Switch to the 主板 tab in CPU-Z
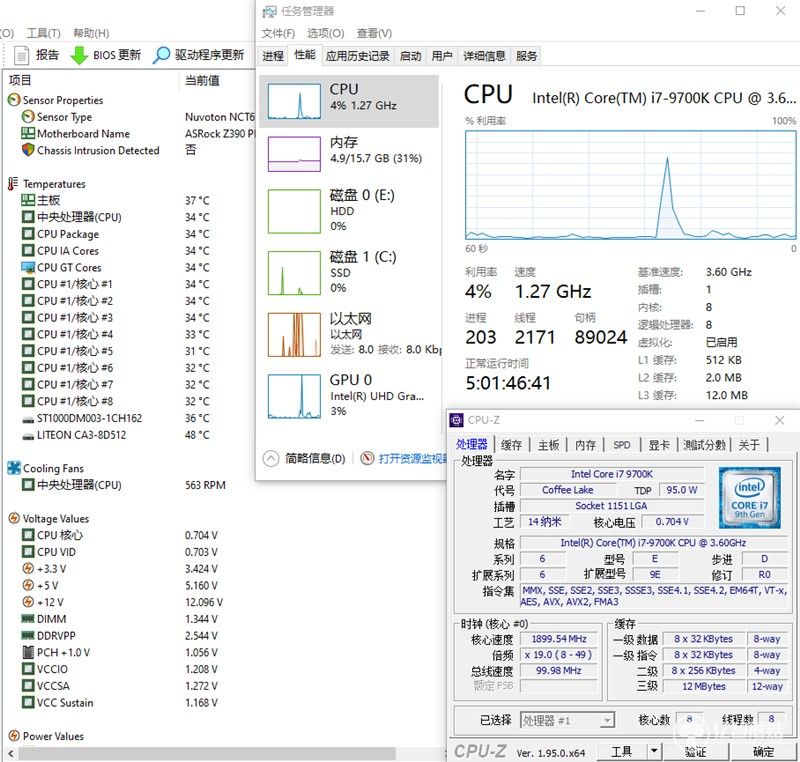The width and height of the screenshot is (800, 762). click(x=548, y=445)
